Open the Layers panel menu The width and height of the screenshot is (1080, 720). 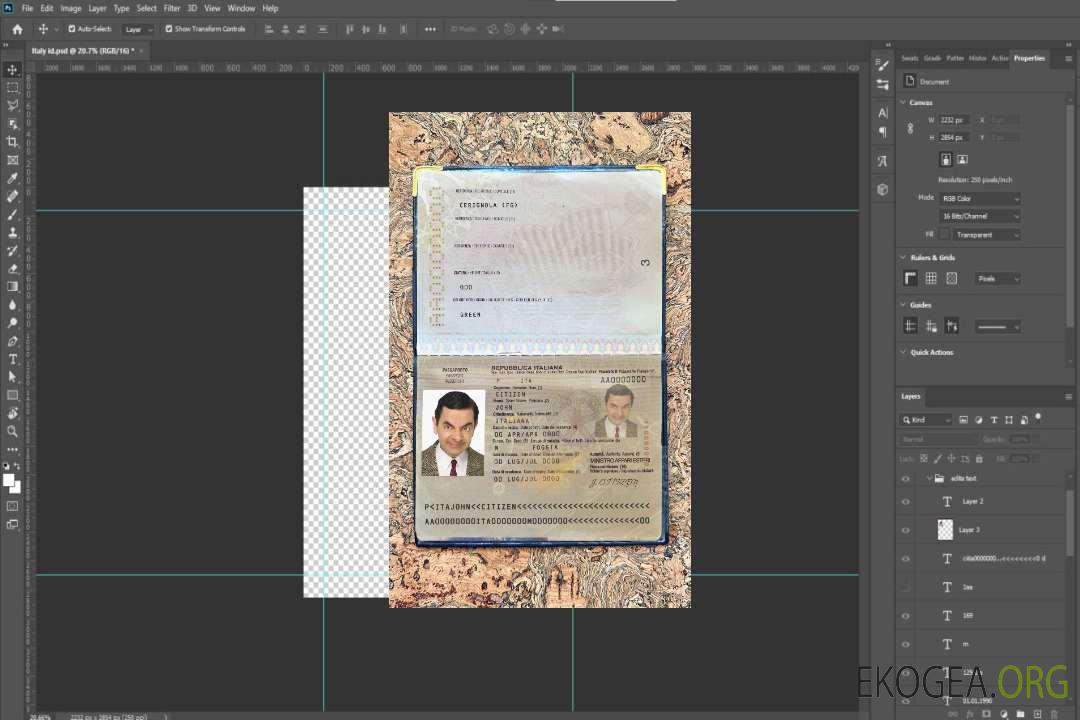(x=1068, y=396)
